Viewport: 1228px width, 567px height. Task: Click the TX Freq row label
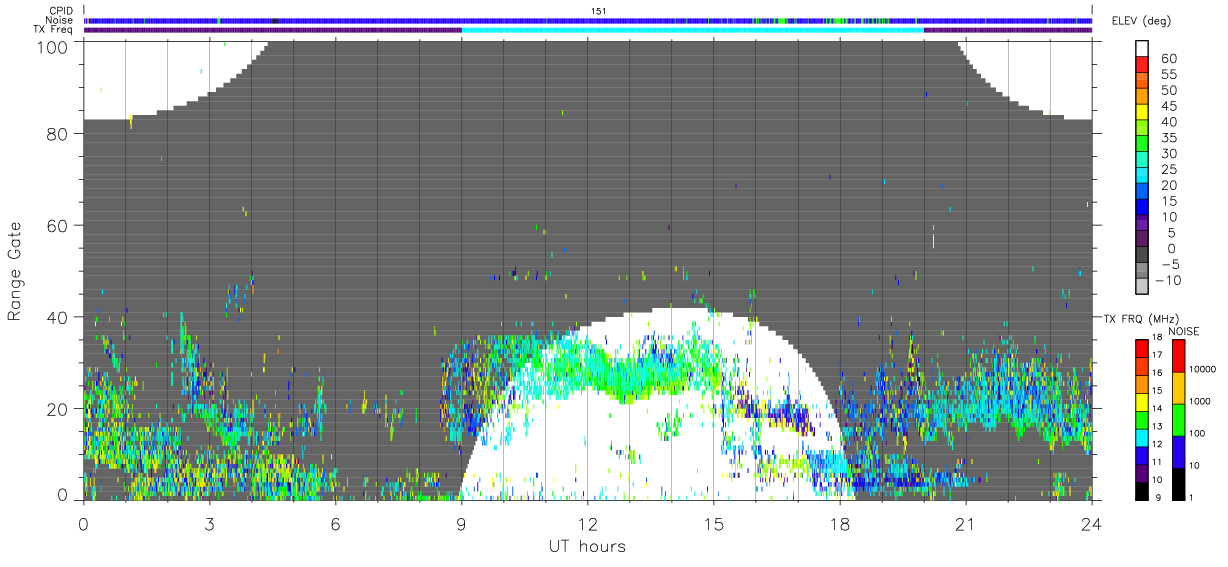coord(53,30)
